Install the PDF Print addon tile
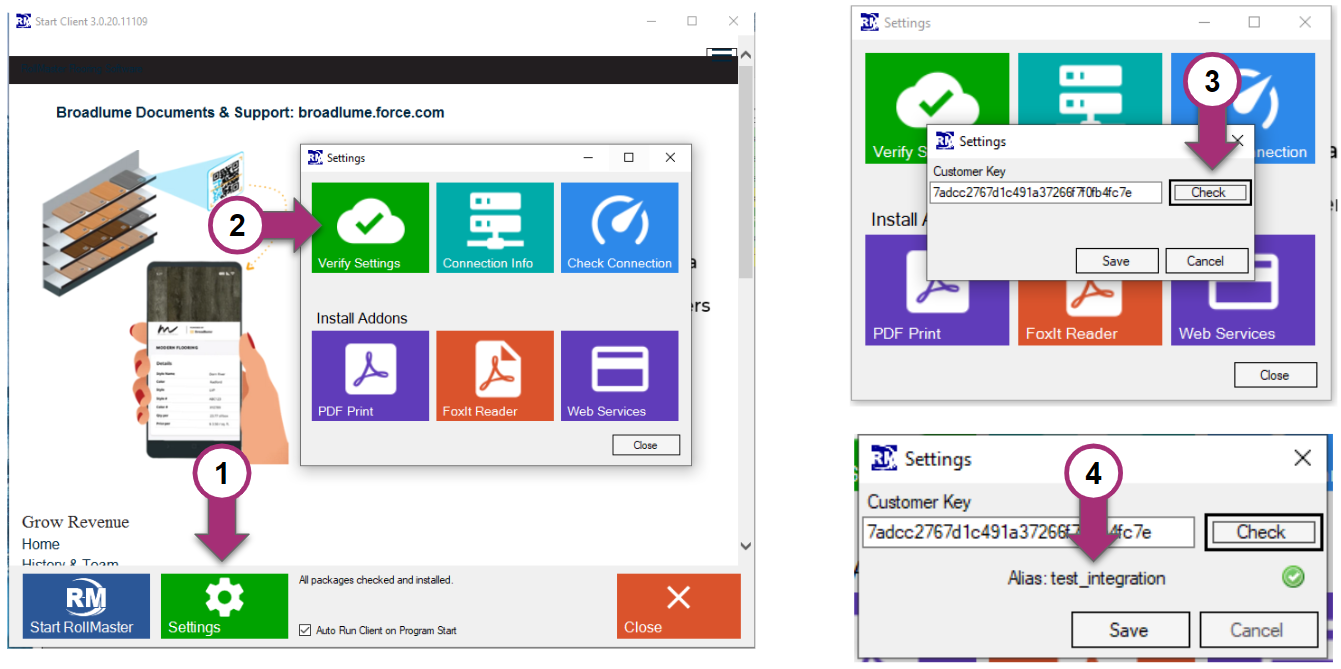The height and width of the screenshot is (669, 1341). (370, 375)
